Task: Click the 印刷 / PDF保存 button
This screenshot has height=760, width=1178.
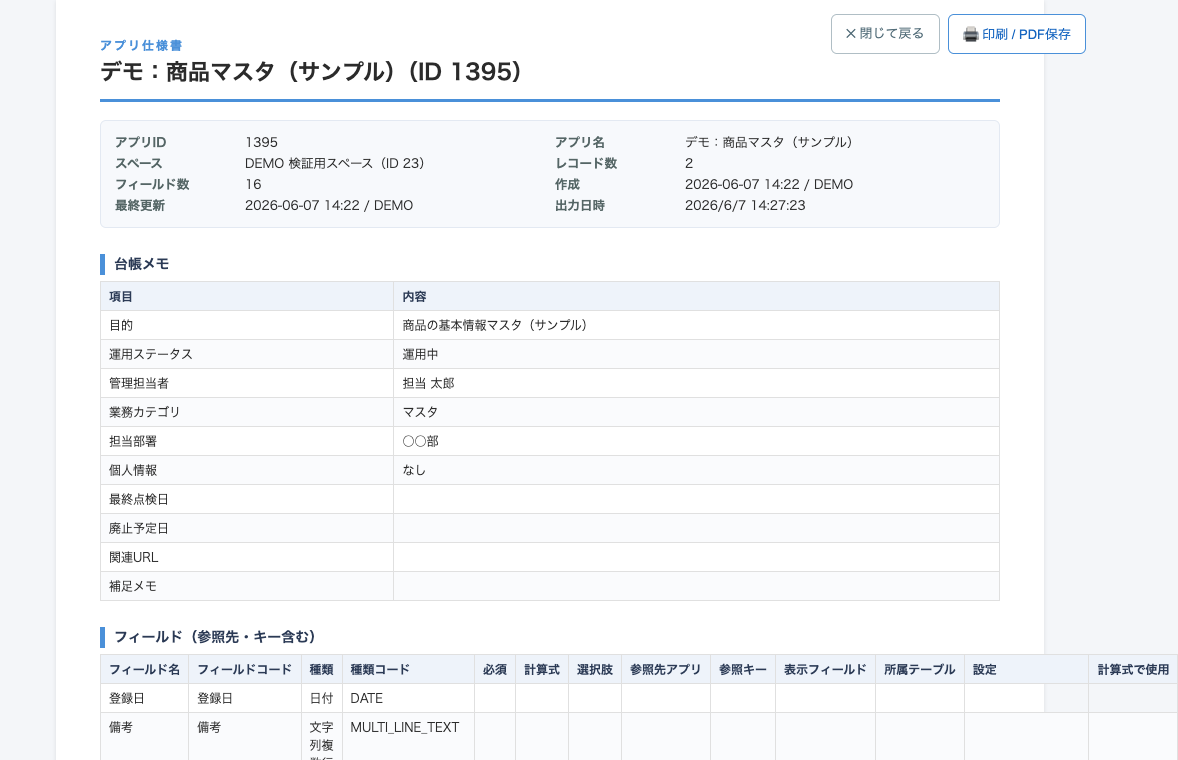Action: click(x=1016, y=34)
